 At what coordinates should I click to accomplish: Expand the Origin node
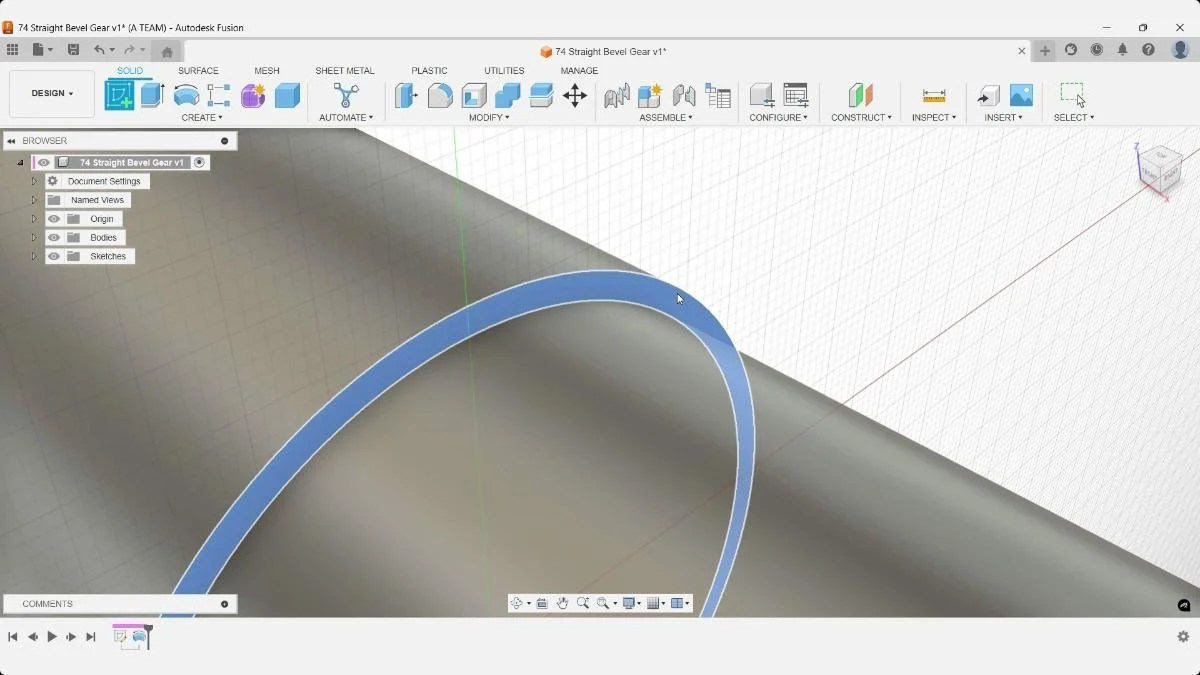pos(34,219)
